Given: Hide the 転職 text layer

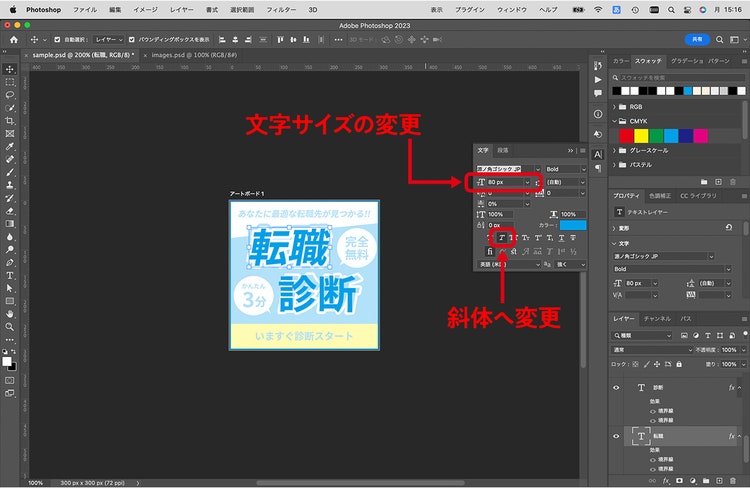Looking at the screenshot, I should coord(616,436).
